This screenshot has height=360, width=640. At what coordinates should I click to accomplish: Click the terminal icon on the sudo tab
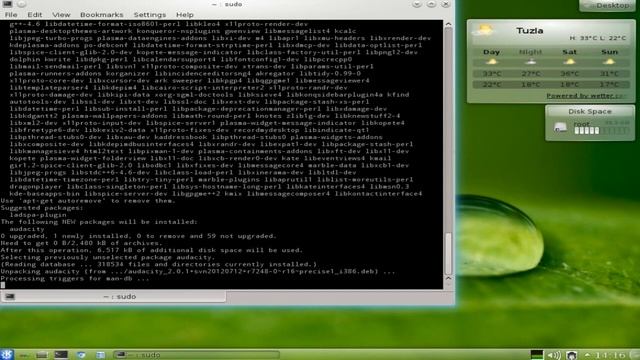pos(10,297)
